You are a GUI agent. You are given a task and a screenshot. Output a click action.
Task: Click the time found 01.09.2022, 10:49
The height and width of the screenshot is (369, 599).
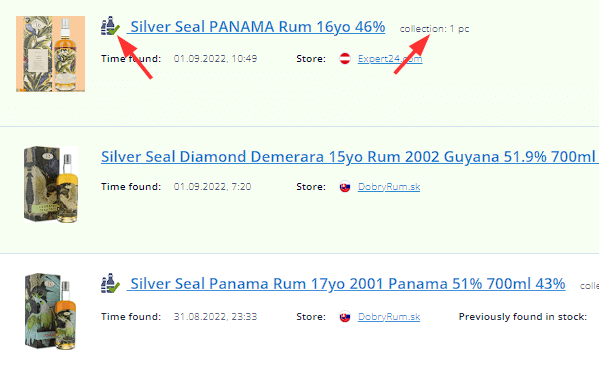215,59
